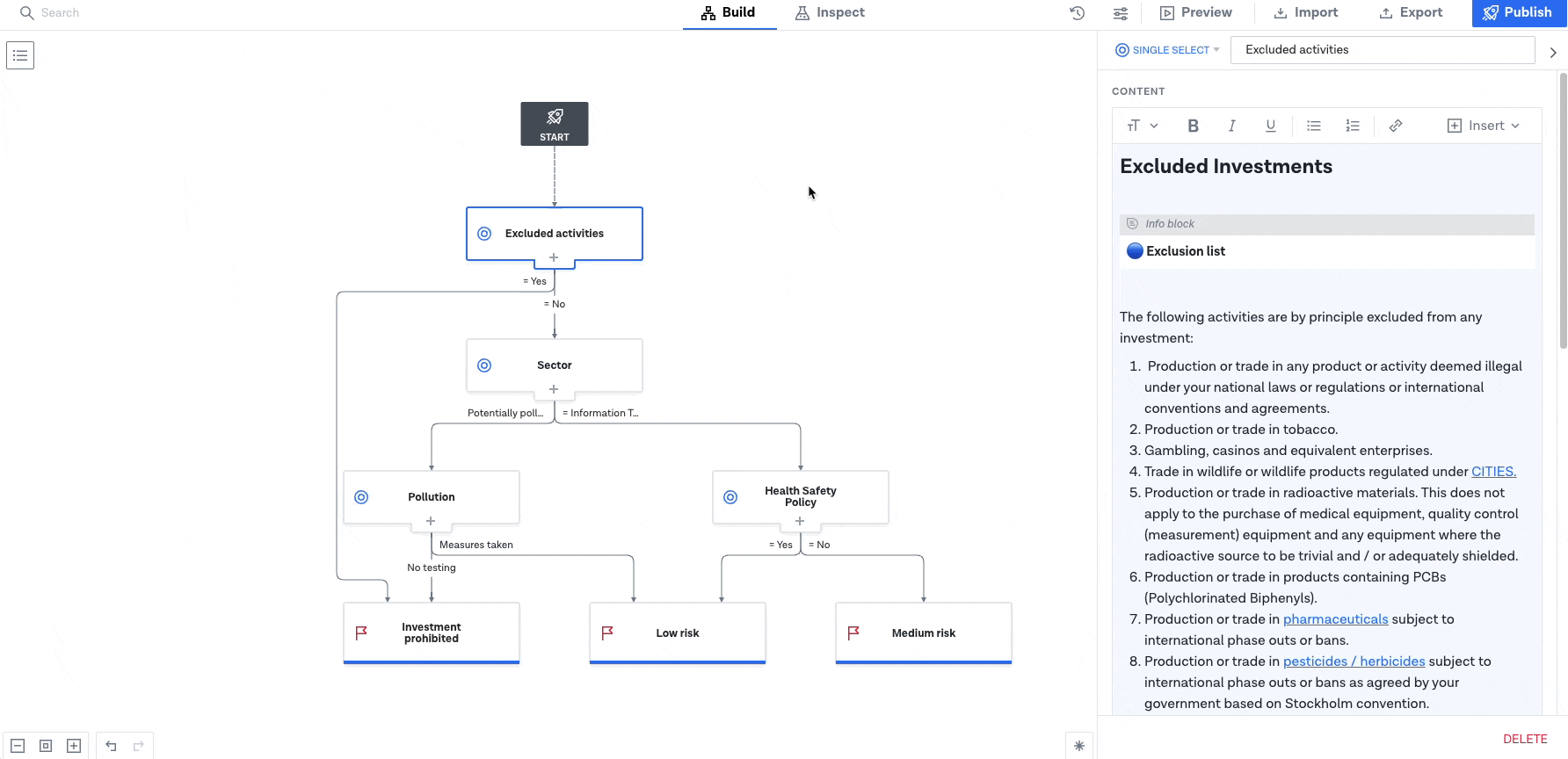Select the Health Safety Policy node
The width and height of the screenshot is (1568, 759).
click(x=801, y=497)
